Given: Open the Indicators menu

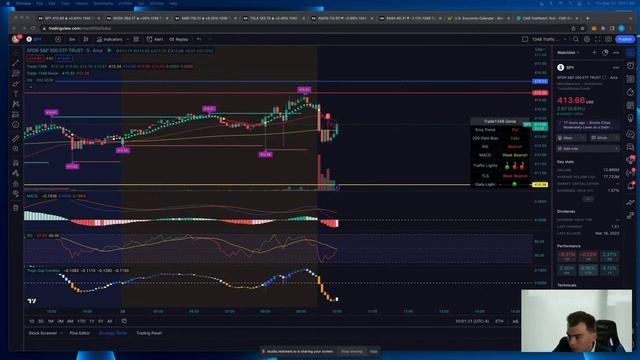Looking at the screenshot, I should click(109, 39).
